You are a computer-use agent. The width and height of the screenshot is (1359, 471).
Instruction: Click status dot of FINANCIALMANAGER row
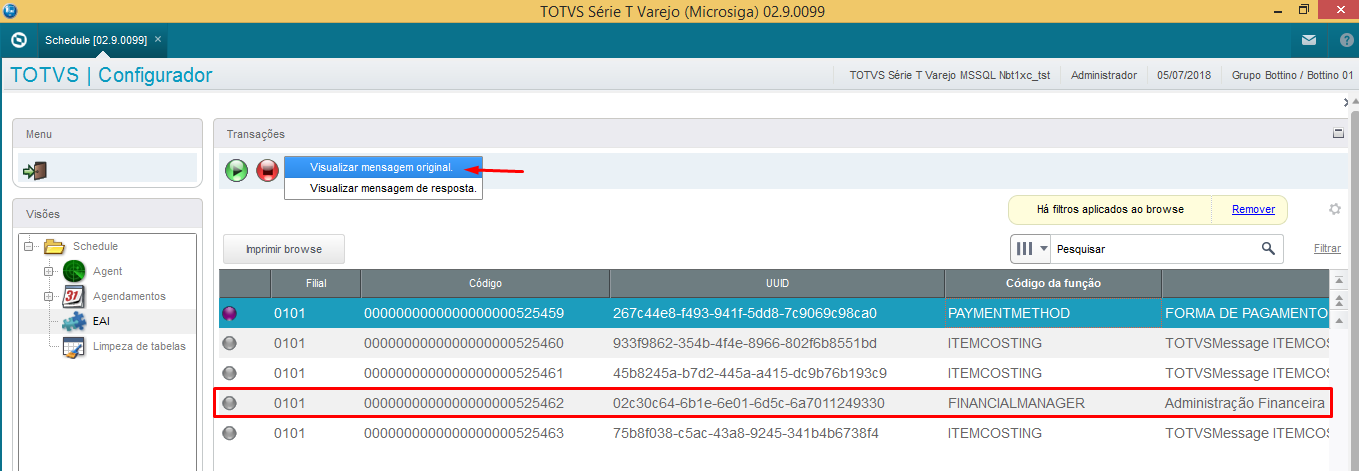[230, 403]
